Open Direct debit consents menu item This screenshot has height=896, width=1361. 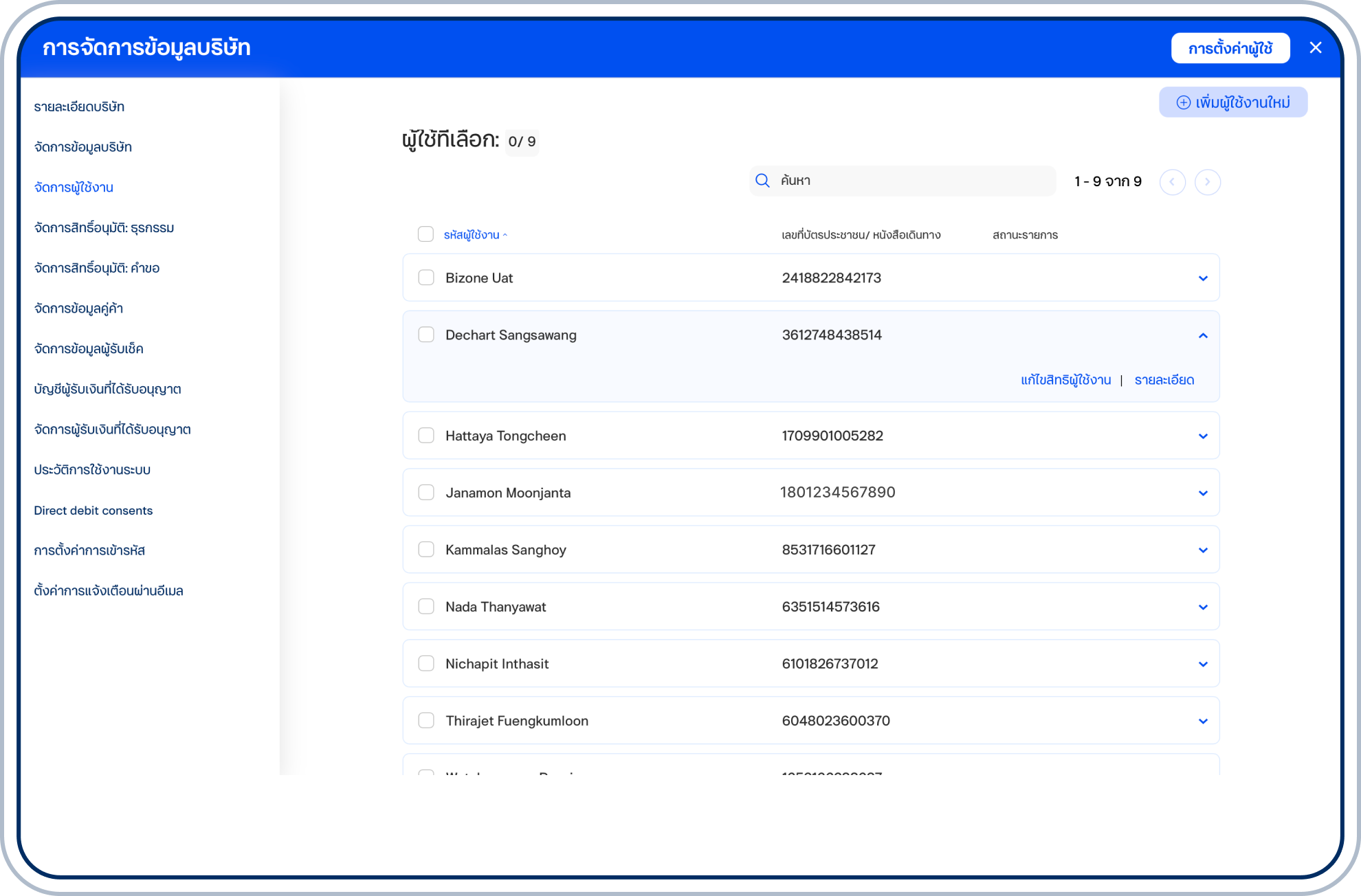click(93, 511)
